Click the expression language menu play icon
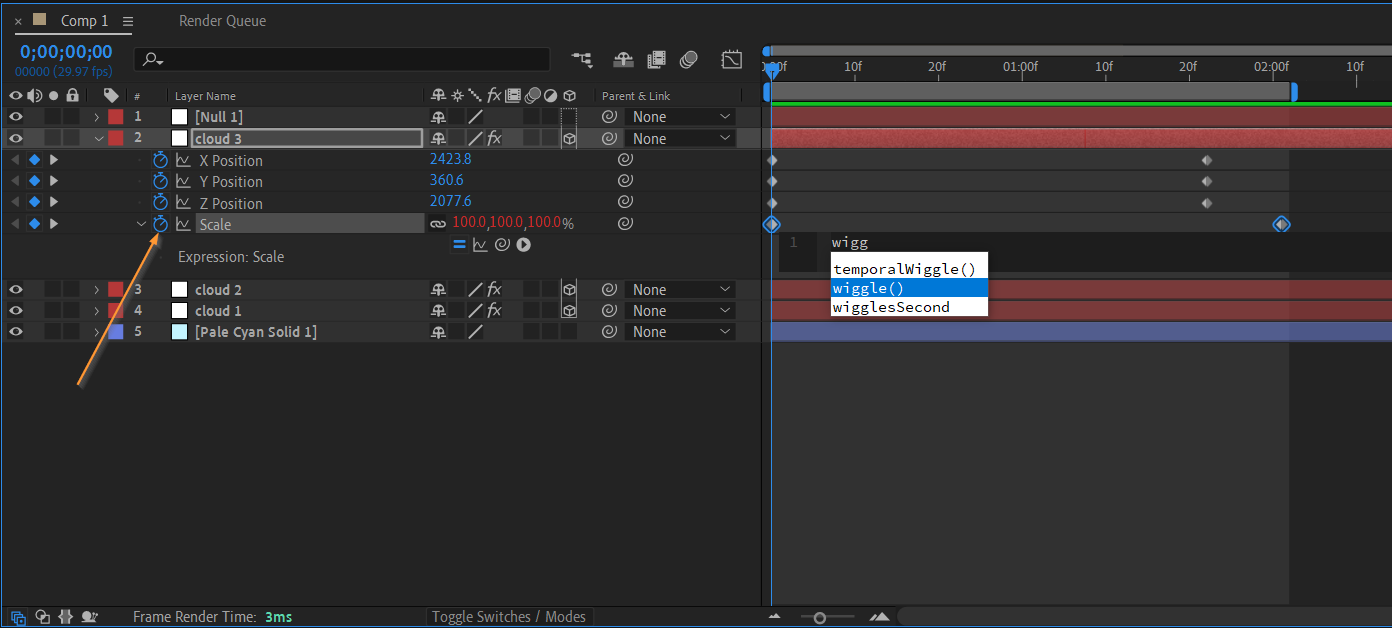 coord(523,244)
